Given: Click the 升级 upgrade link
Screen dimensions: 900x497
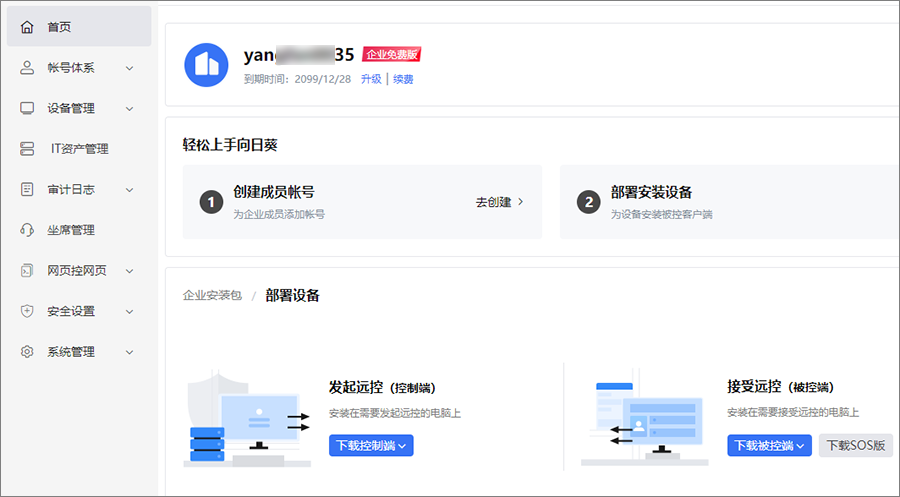Looking at the screenshot, I should click(371, 79).
